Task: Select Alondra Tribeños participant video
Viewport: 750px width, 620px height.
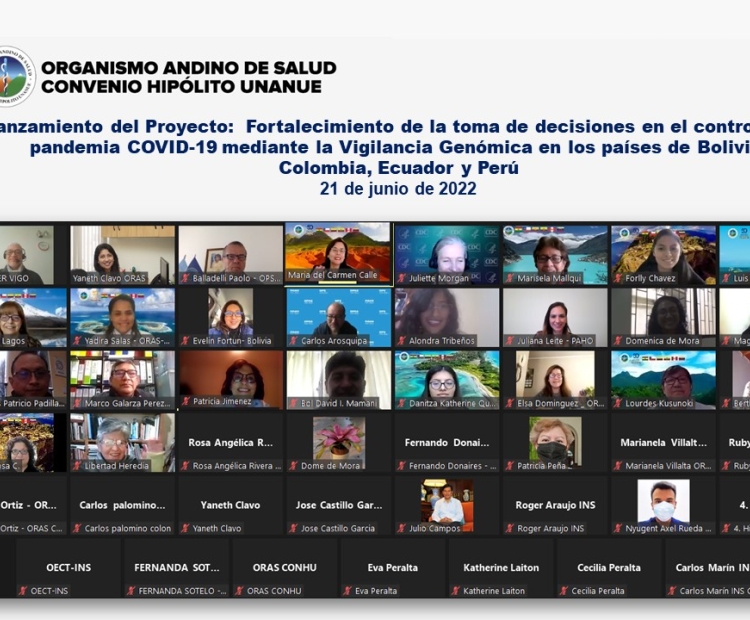Action: [447, 316]
